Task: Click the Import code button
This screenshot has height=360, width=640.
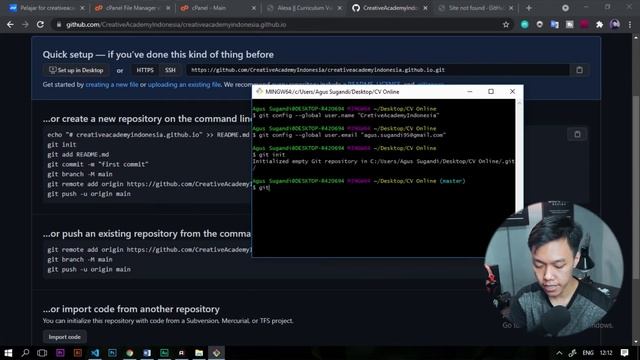Action: [x=64, y=337]
